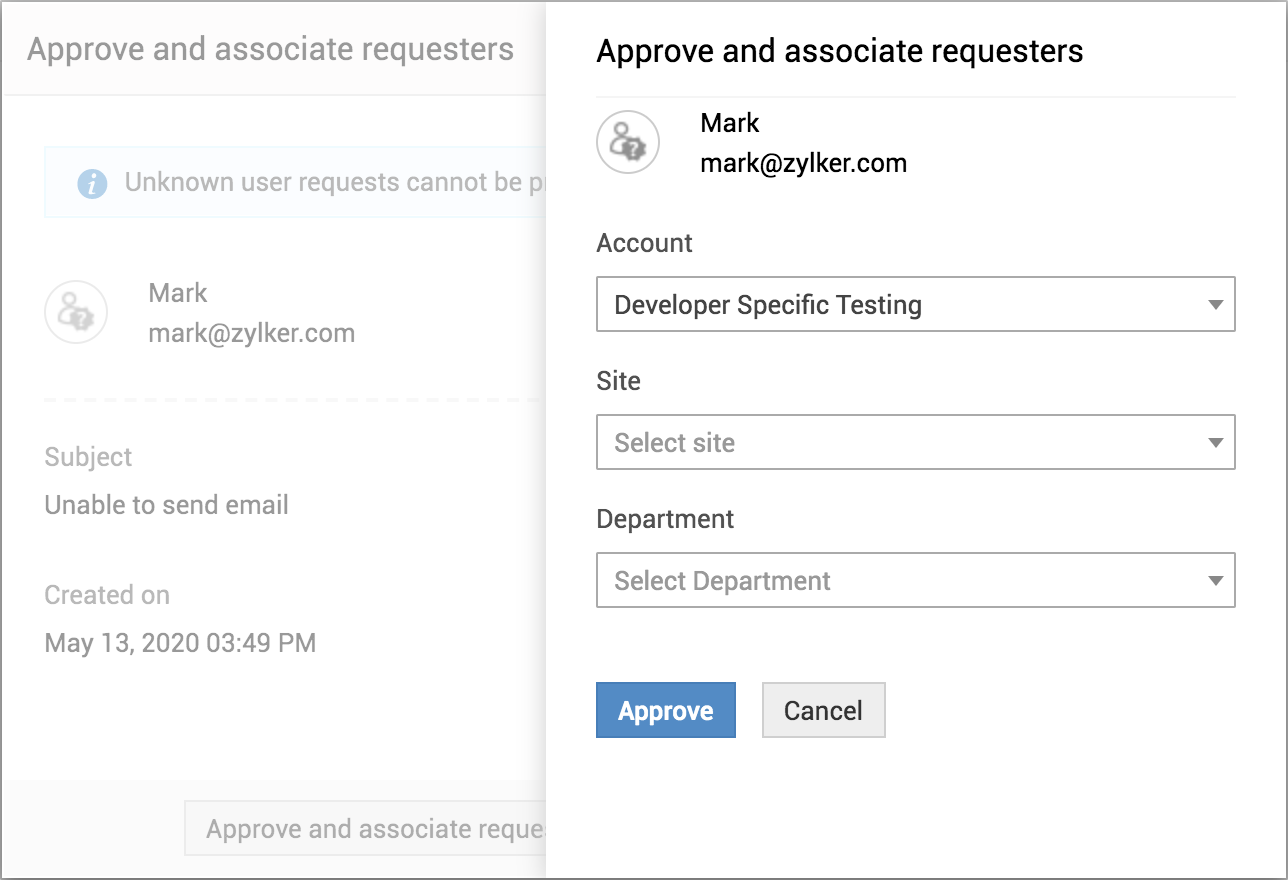Expand the Select site dropdown
1288x880 pixels.
(915, 442)
